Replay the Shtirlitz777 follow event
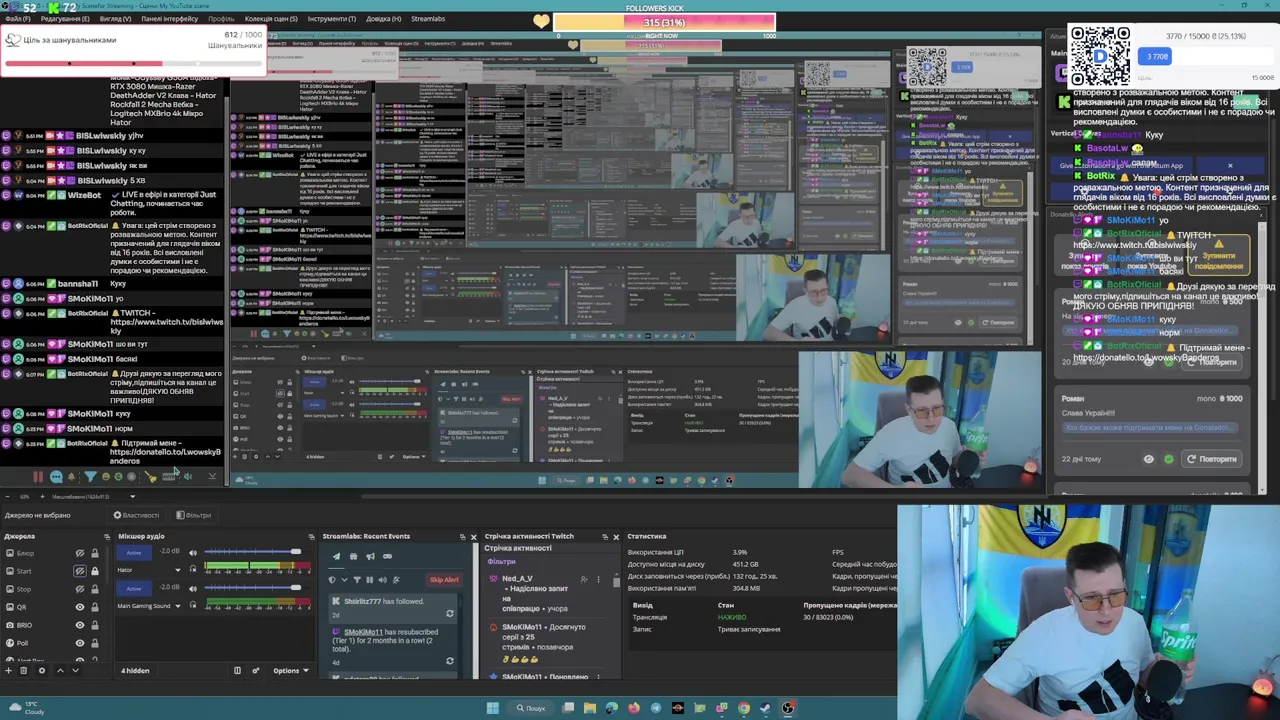Screen dimensions: 1280x720 click(x=449, y=614)
